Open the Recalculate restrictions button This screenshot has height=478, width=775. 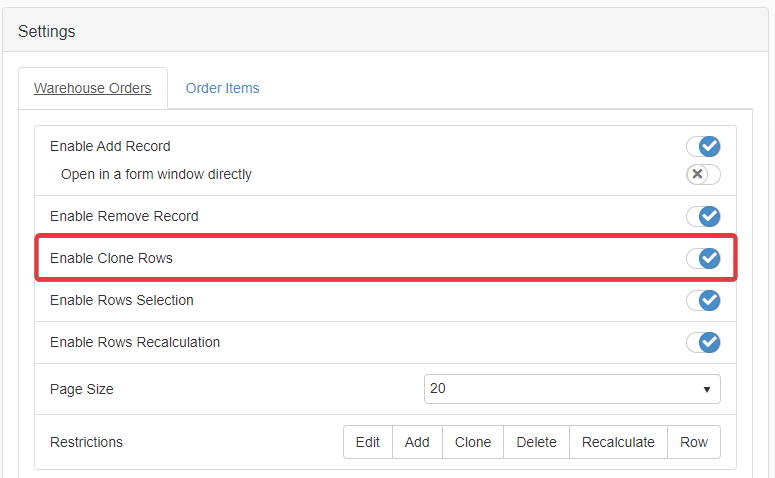coord(618,442)
